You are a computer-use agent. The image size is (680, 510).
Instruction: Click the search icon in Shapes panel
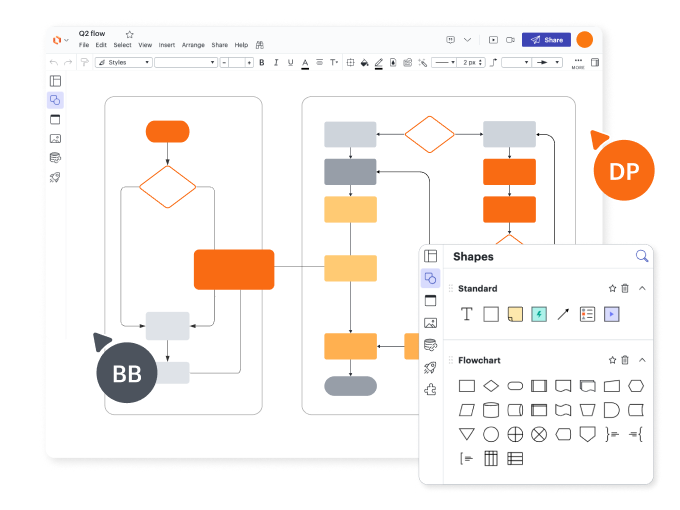[642, 256]
